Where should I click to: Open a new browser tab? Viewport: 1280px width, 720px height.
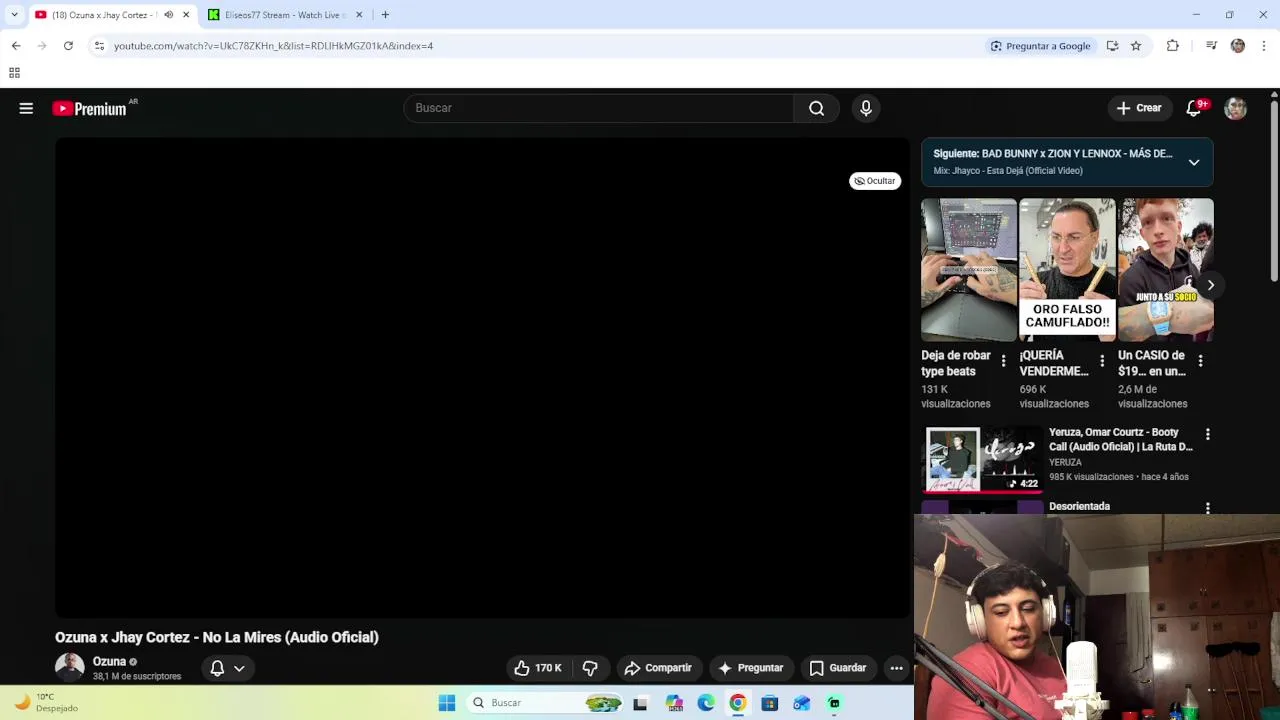pos(385,15)
